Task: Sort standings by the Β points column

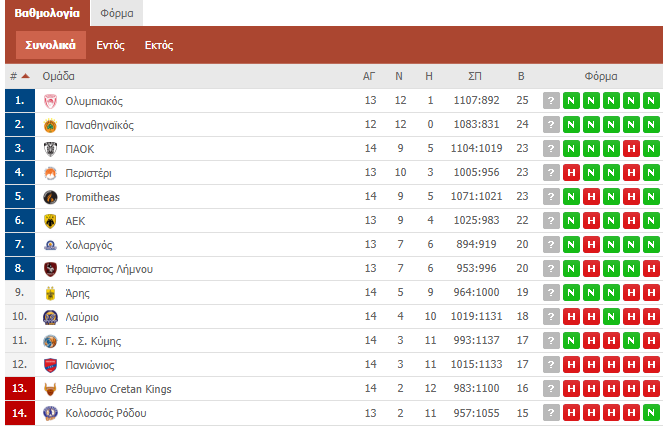Action: [x=521, y=76]
